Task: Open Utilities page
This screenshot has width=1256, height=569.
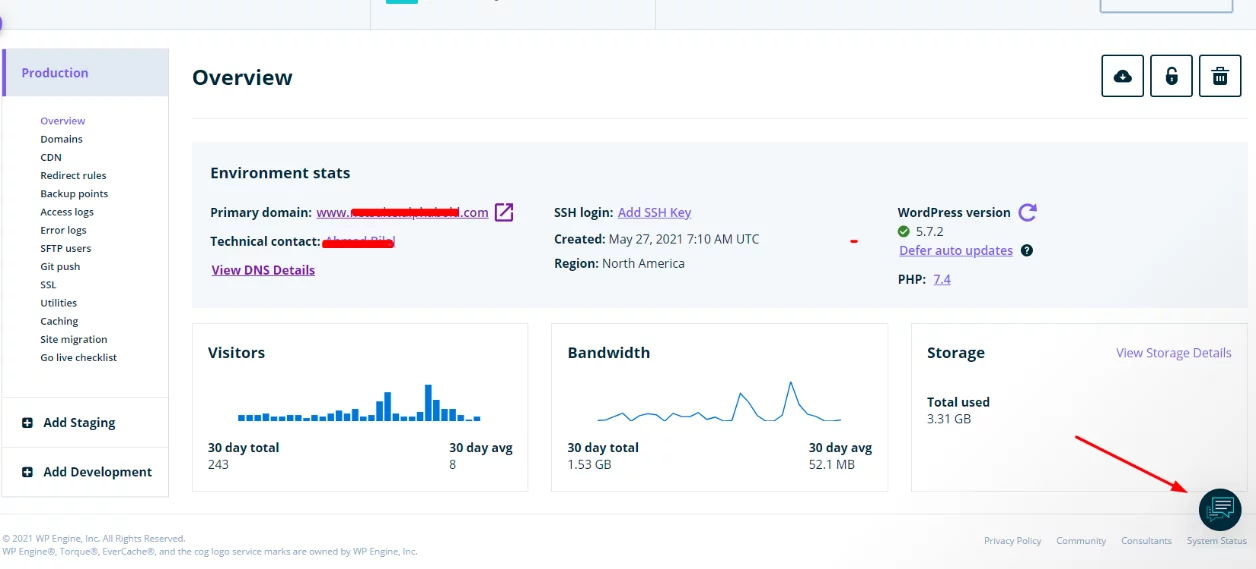Action: [58, 303]
